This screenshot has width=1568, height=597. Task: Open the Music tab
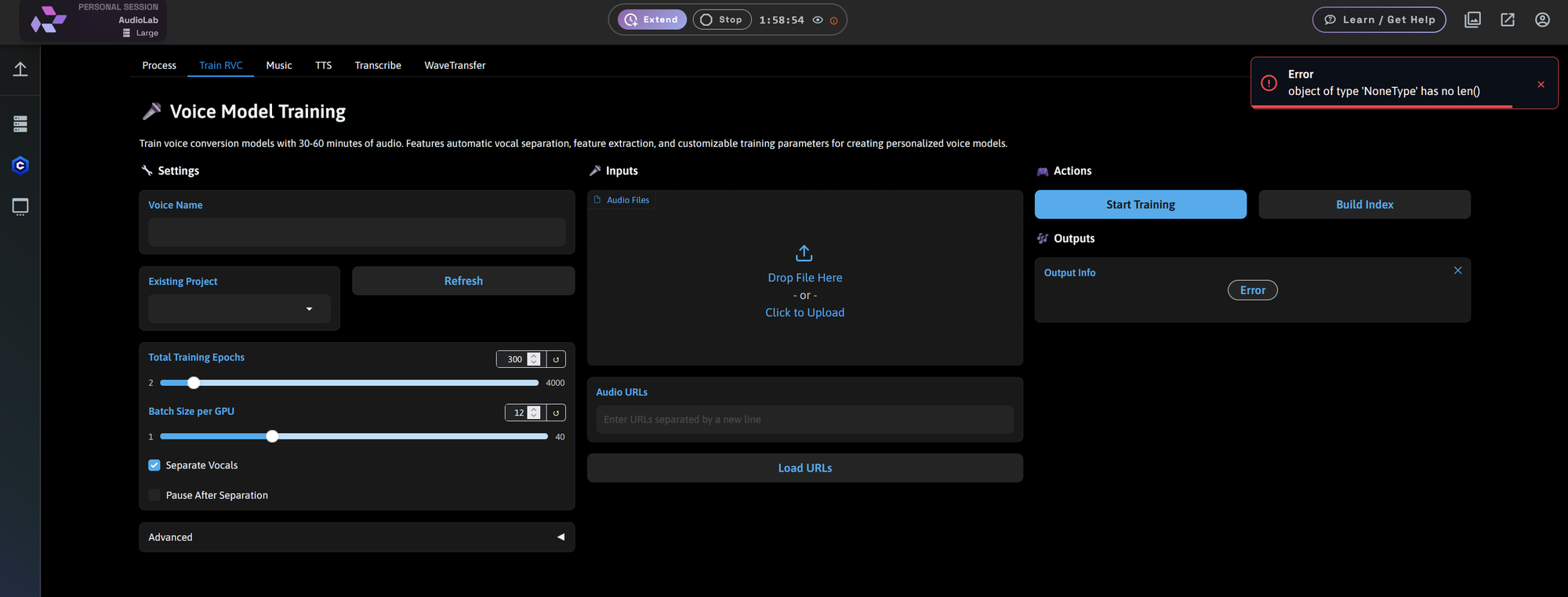(x=279, y=65)
